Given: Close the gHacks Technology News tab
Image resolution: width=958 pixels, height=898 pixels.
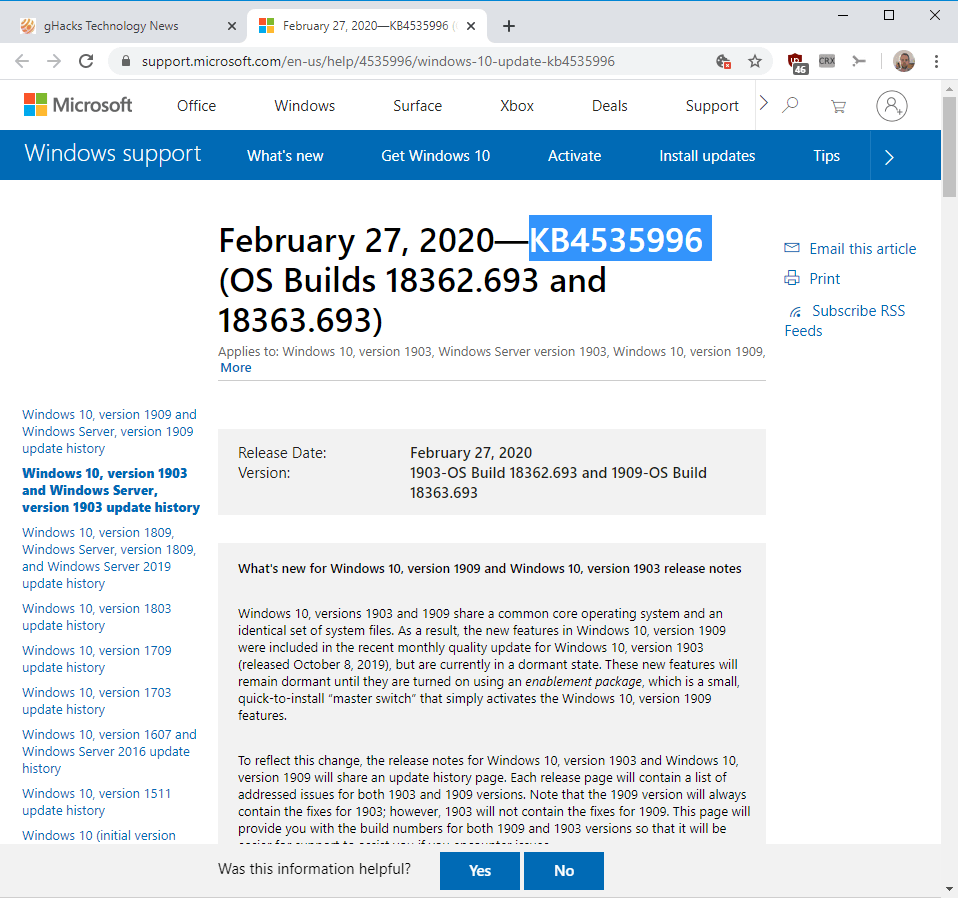Looking at the screenshot, I should [x=232, y=26].
